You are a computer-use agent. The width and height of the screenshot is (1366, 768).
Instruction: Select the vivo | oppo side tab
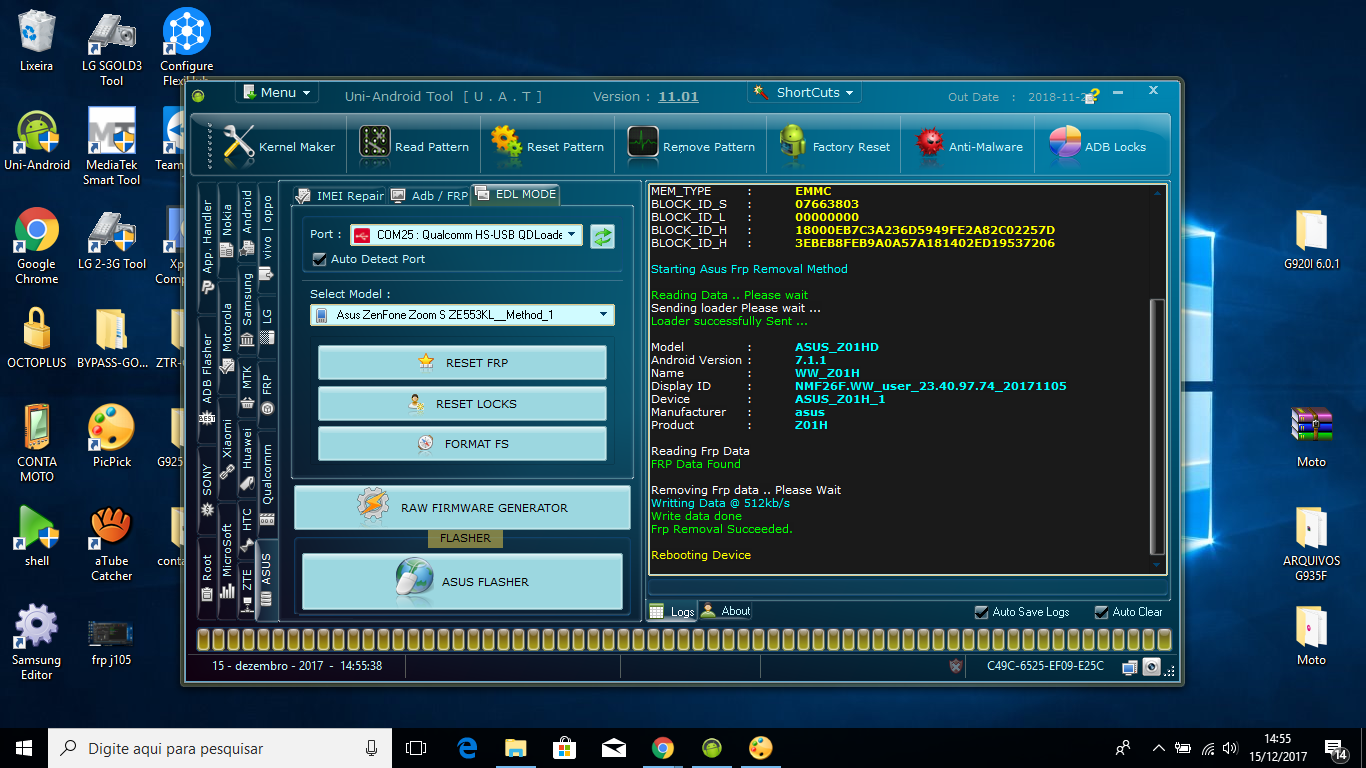tap(267, 238)
